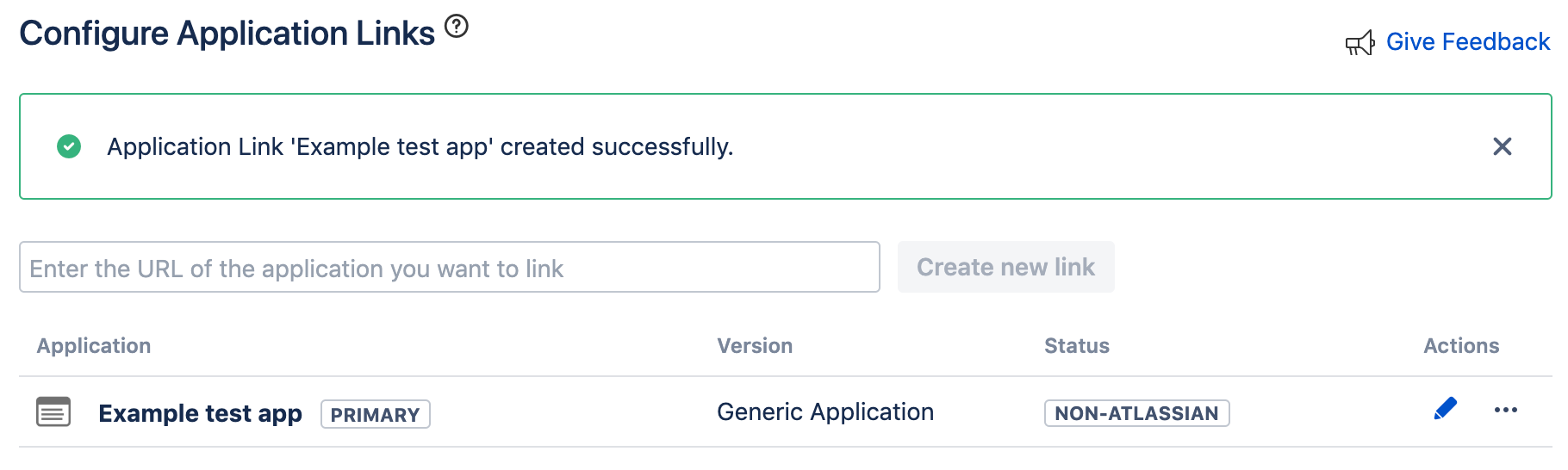Screen dimensions: 1568x470
Task: Click the Give Feedback megaphone icon
Action: click(1360, 43)
